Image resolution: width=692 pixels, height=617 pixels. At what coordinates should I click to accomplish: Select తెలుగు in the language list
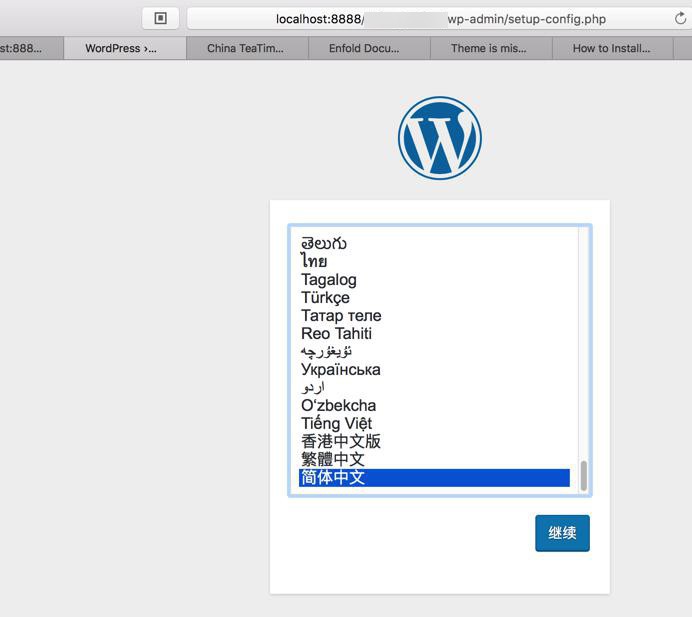pyautogui.click(x=434, y=244)
